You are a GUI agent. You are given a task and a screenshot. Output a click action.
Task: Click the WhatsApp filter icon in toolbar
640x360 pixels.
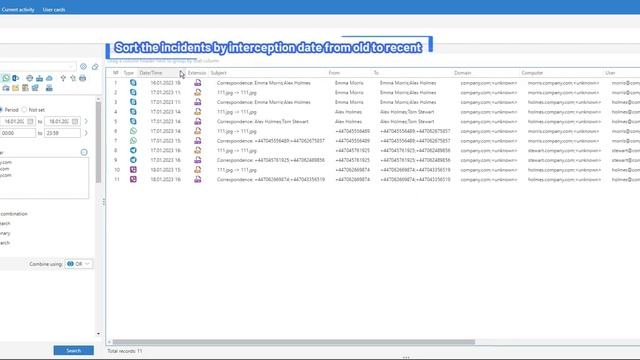pyautogui.click(x=6, y=78)
